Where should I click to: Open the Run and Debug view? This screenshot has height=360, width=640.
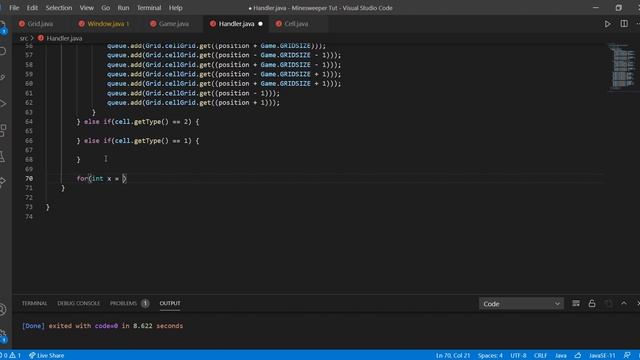click(x=3, y=103)
